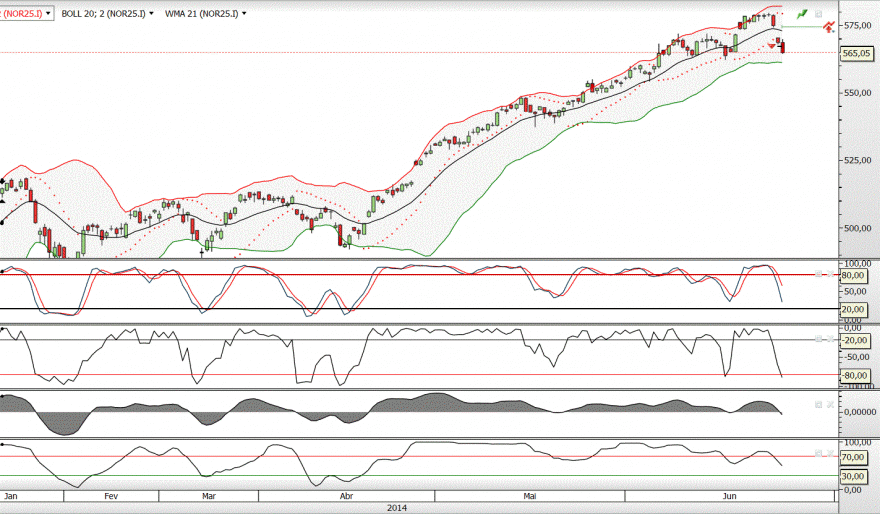Click the 500,00 price axis value
The image size is (880, 514).
pos(858,228)
